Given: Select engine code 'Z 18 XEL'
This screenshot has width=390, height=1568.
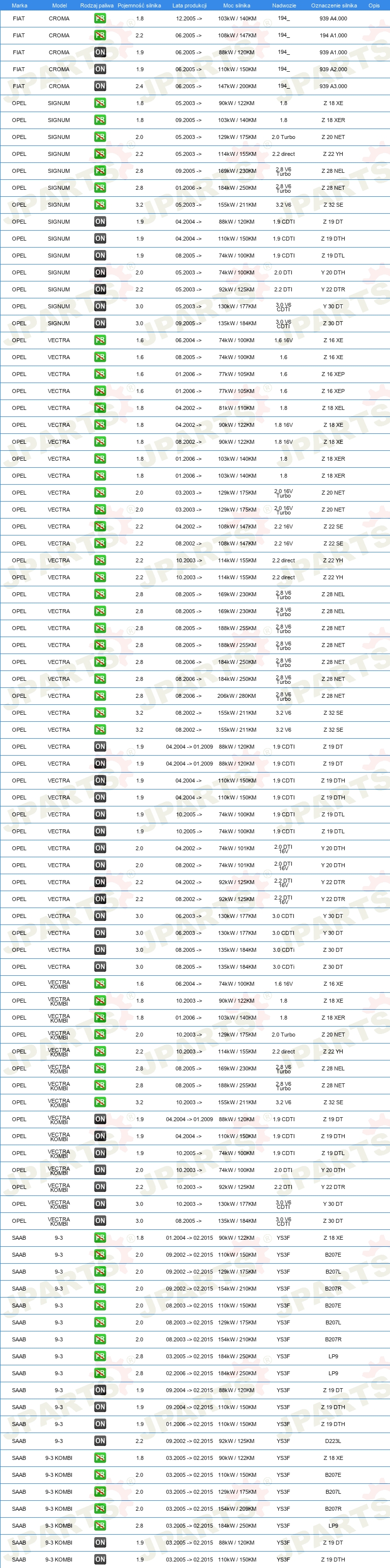Looking at the screenshot, I should pos(333,408).
